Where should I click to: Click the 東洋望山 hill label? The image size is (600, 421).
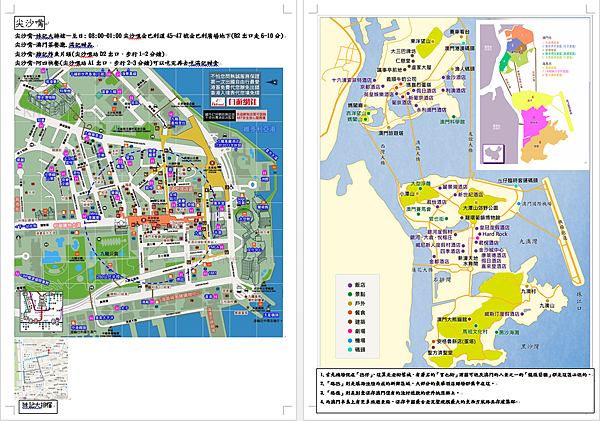coord(420,41)
